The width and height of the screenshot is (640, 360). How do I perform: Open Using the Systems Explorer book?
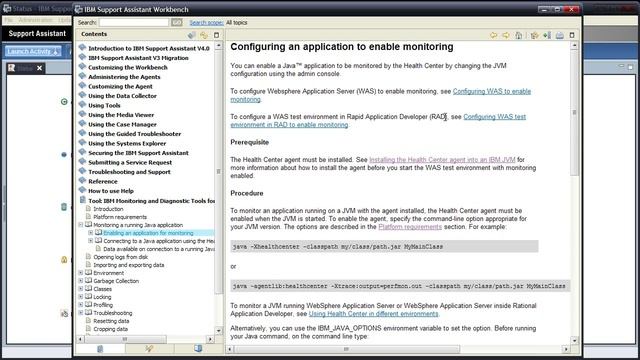coord(127,144)
